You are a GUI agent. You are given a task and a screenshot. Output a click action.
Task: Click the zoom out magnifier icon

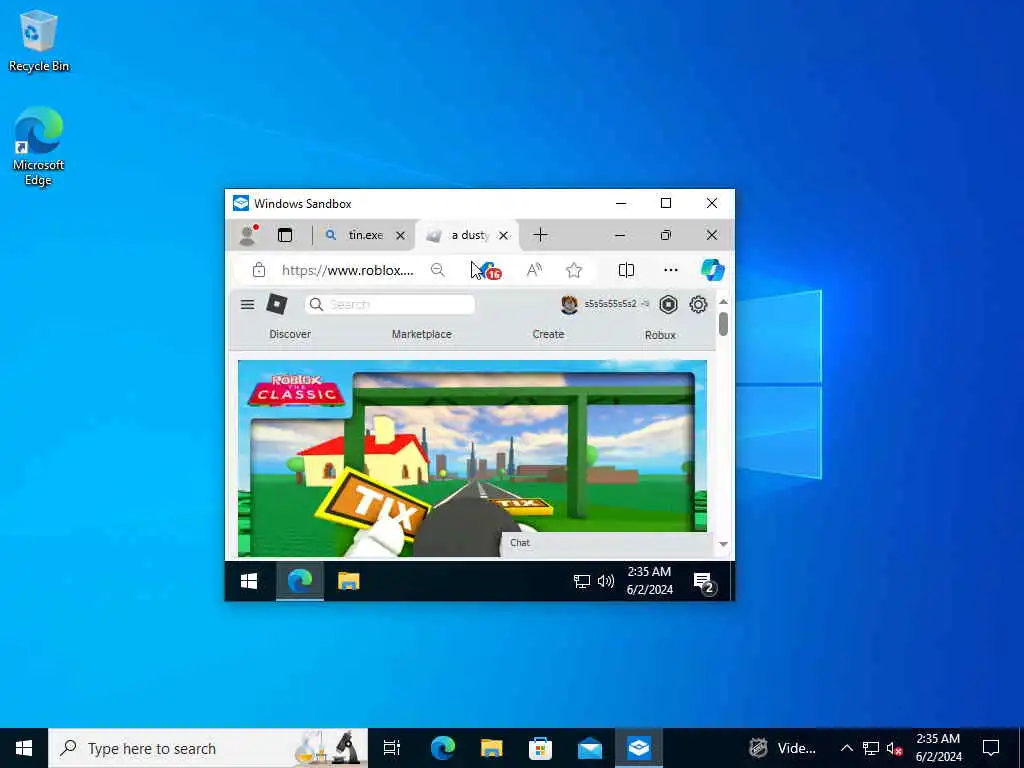point(438,270)
